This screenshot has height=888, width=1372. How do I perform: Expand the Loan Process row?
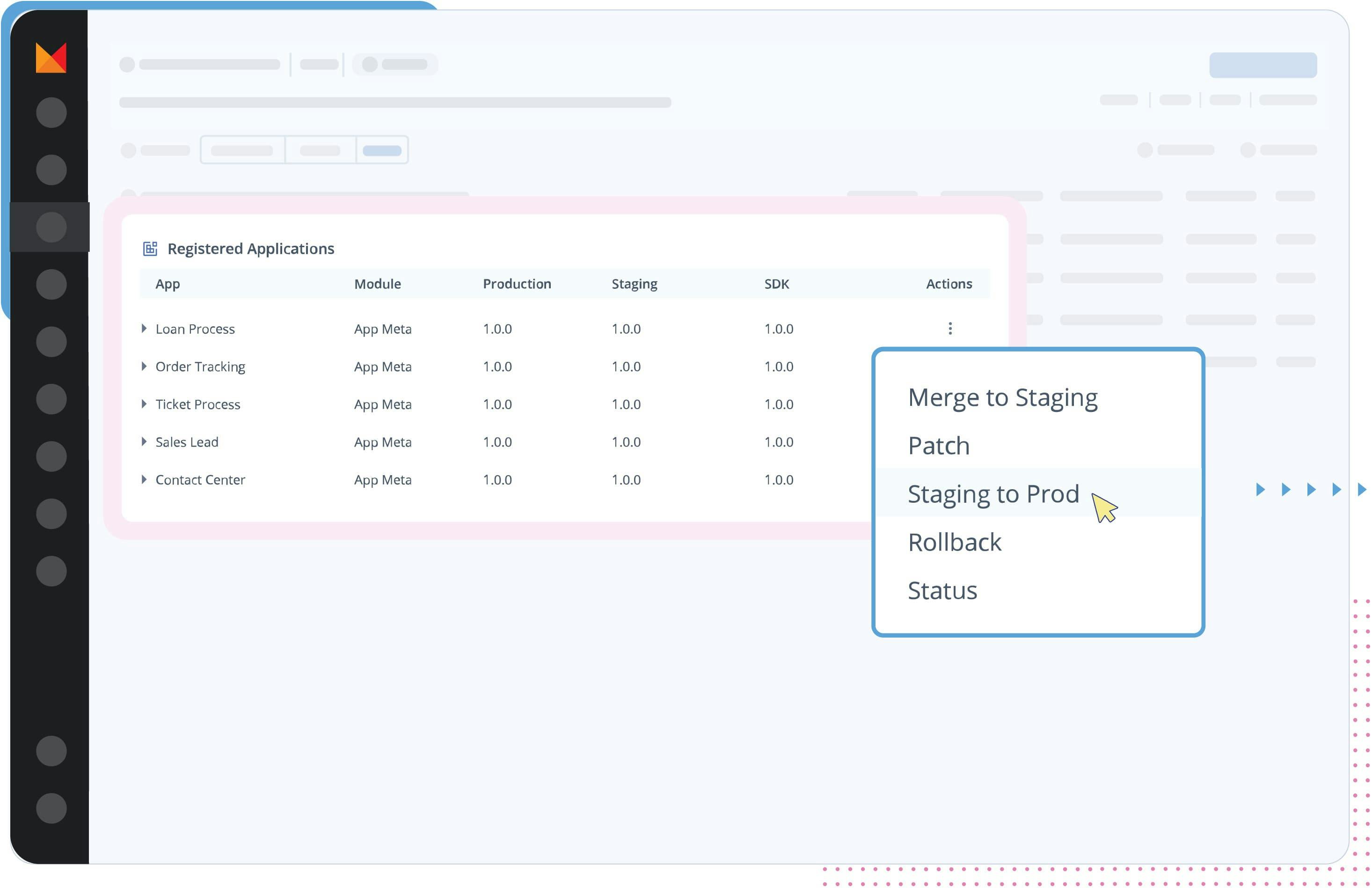coord(144,328)
